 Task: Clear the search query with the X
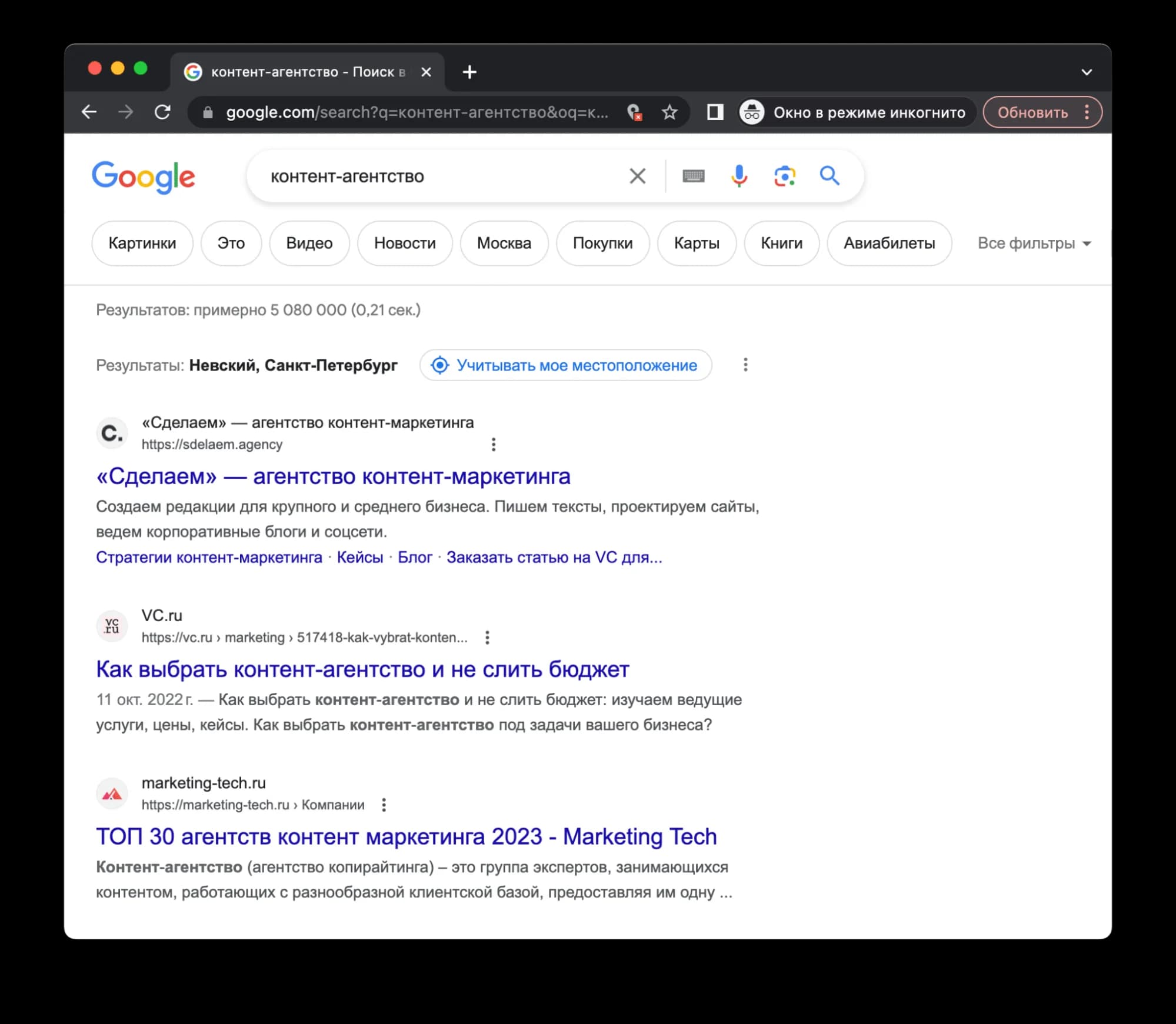[637, 175]
